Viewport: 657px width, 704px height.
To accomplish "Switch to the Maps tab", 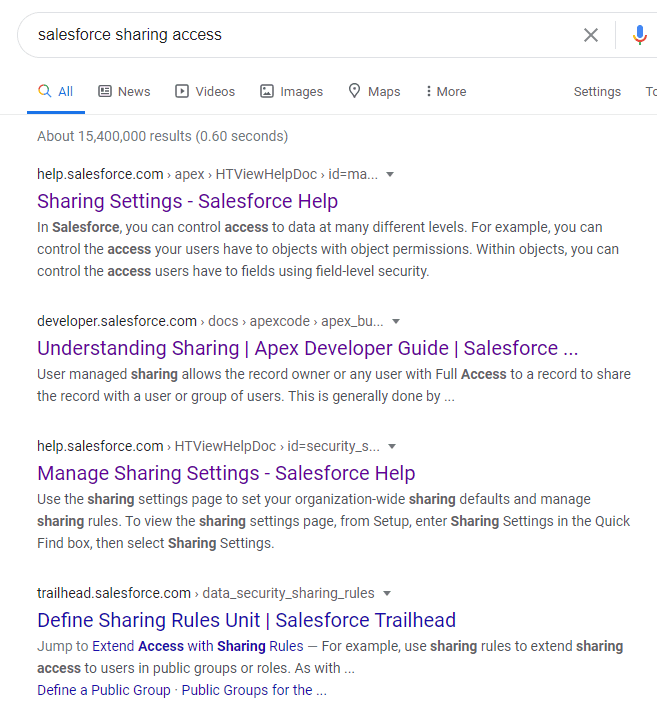I will click(374, 92).
